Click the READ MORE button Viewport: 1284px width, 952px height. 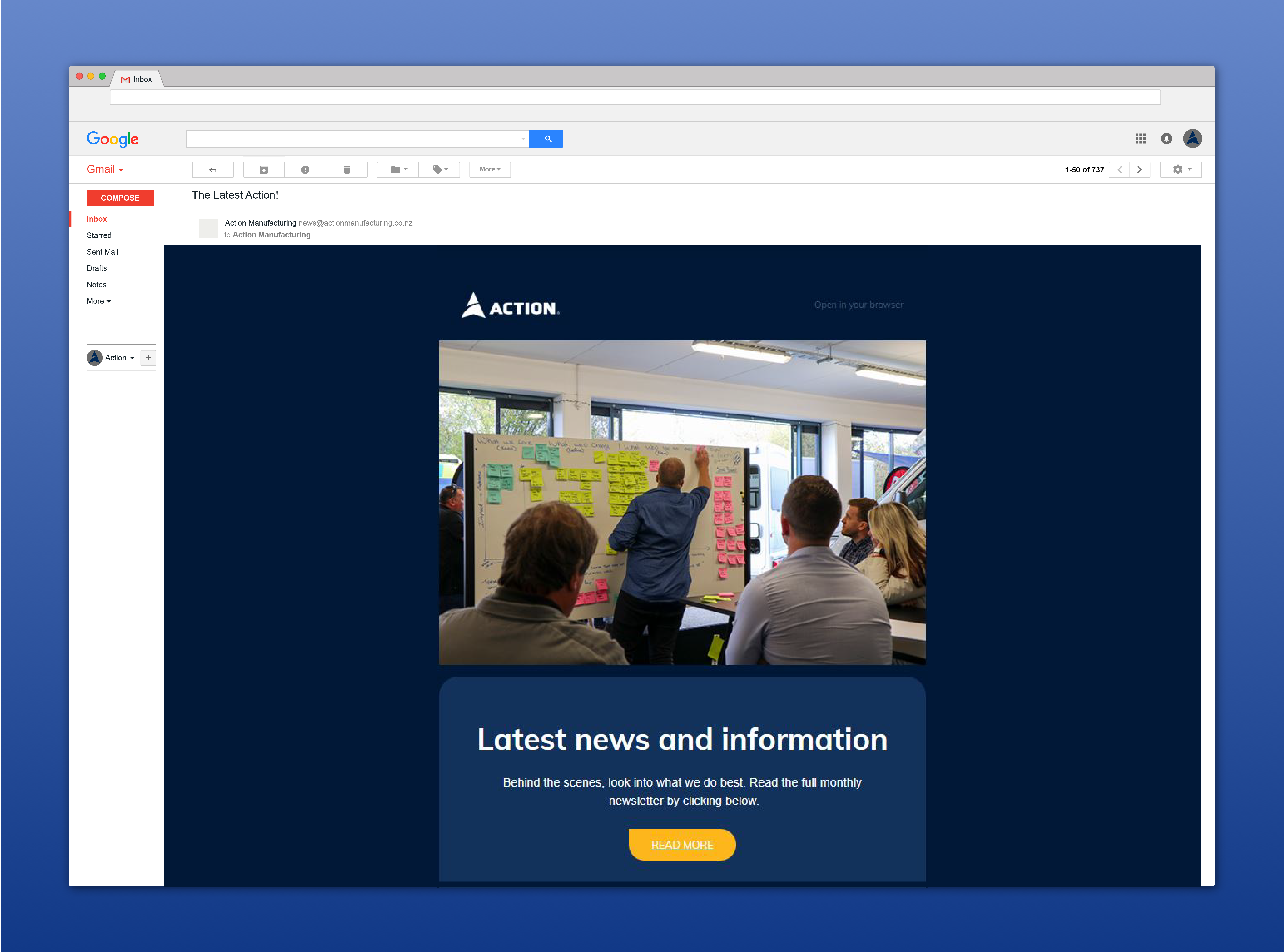pyautogui.click(x=682, y=845)
